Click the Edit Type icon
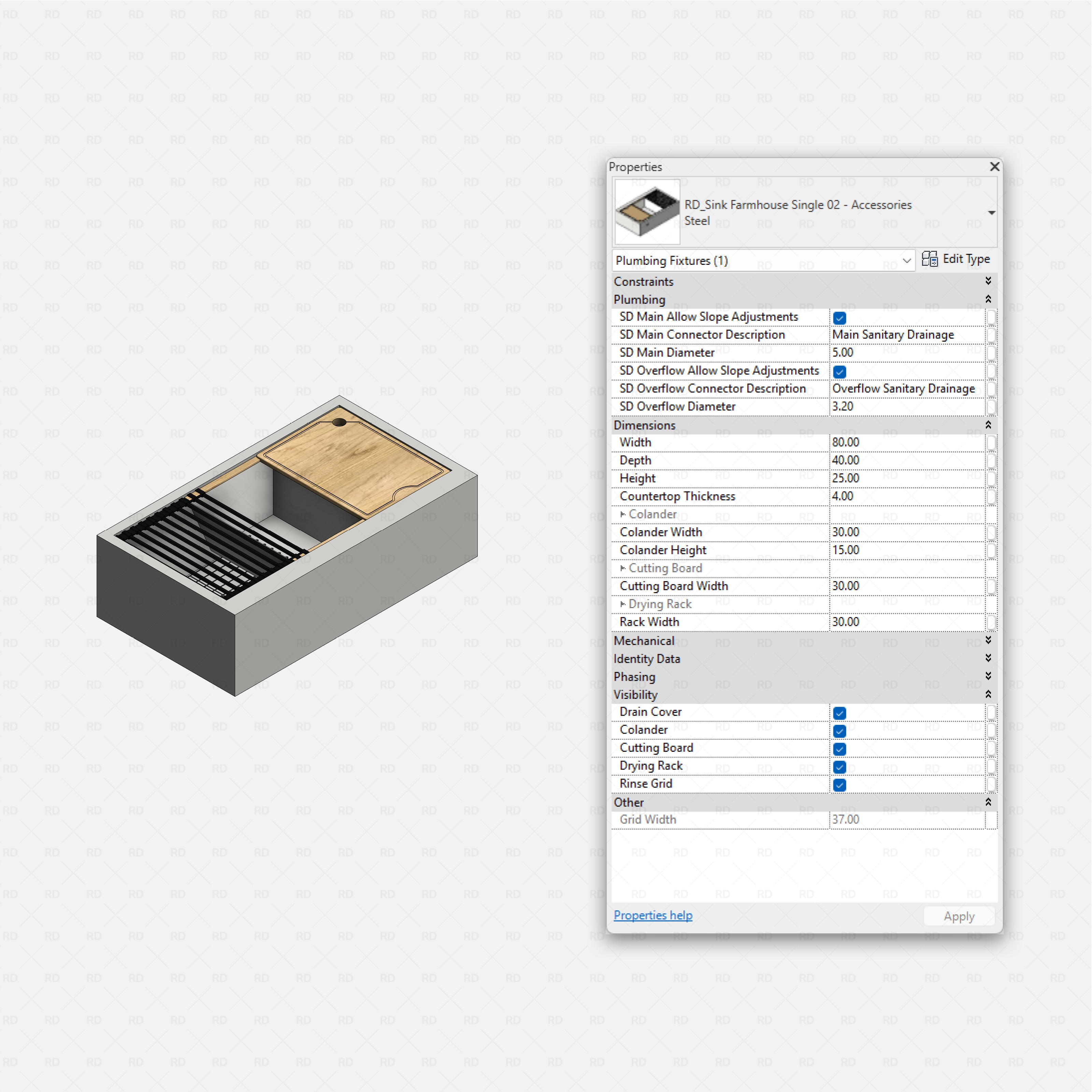1092x1092 pixels. (929, 259)
